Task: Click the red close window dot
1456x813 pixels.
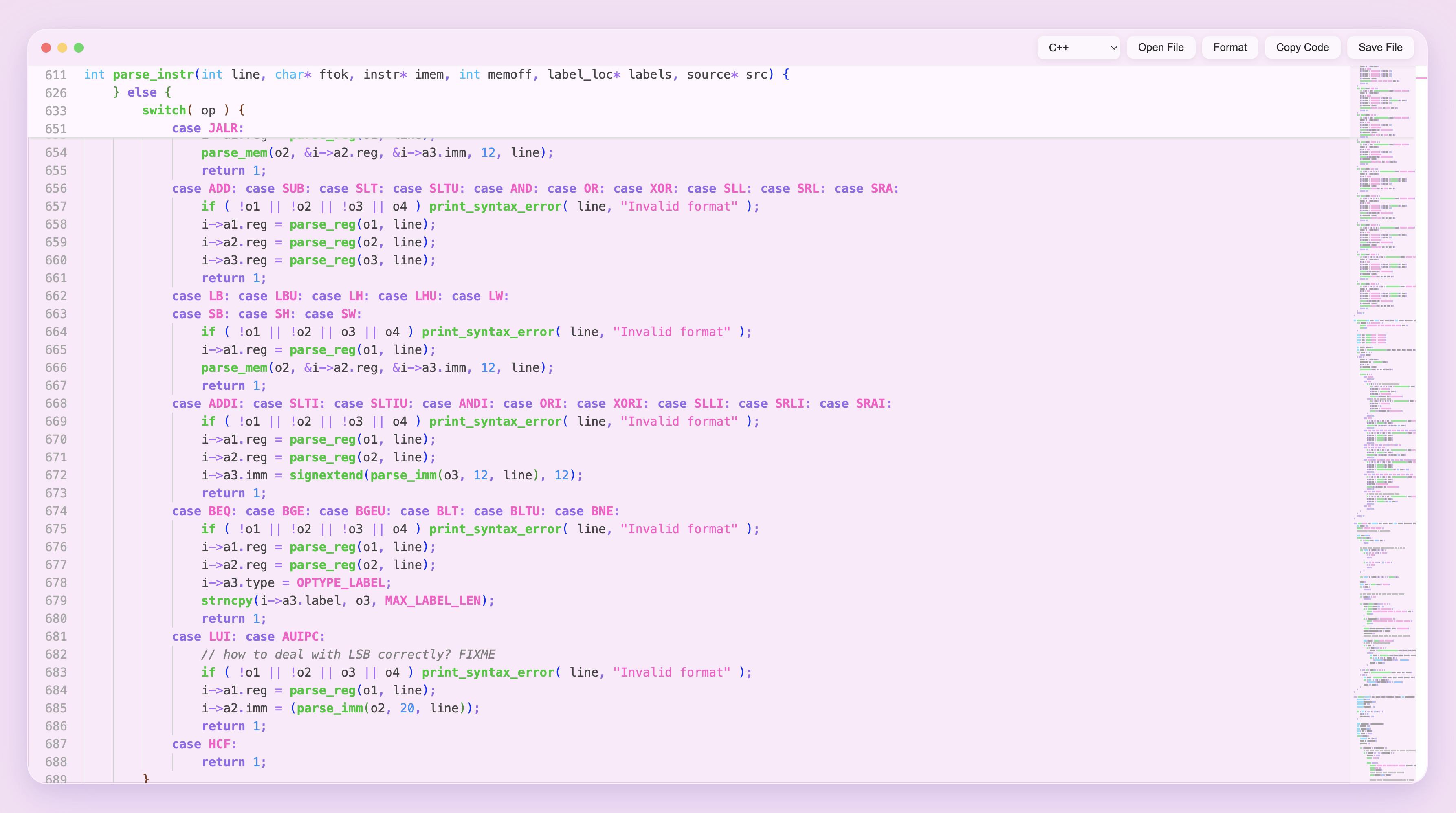Action: [x=46, y=48]
